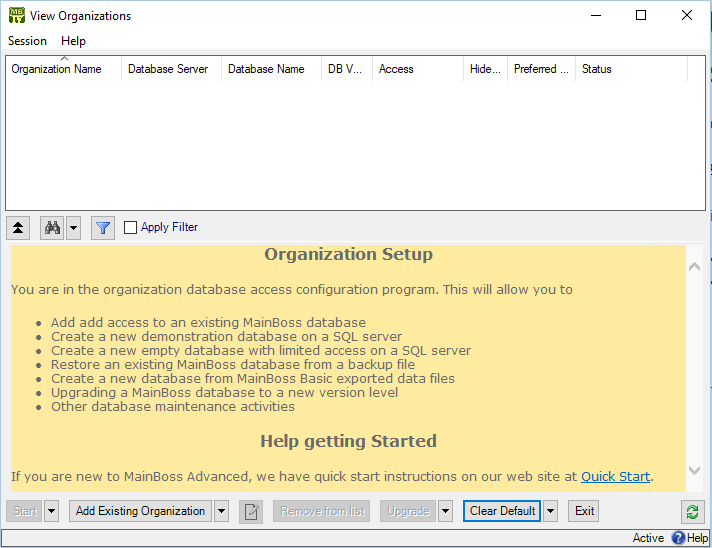Expand the dropdown next to Start
The height and width of the screenshot is (548, 712).
pos(51,511)
